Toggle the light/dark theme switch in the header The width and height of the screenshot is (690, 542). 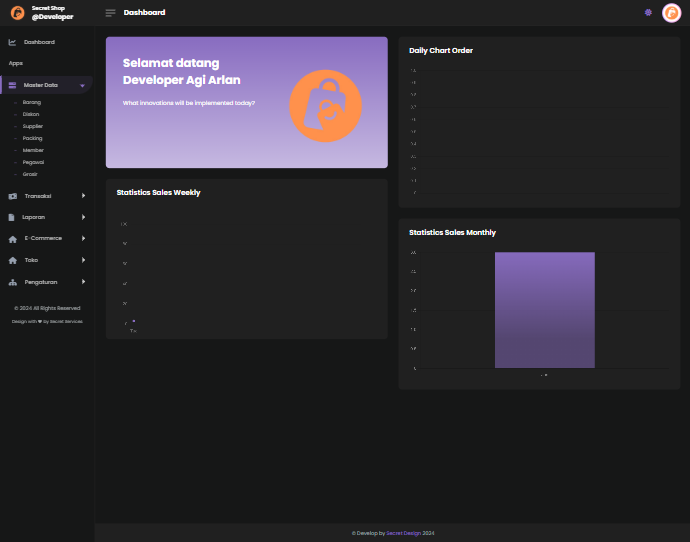pos(648,13)
